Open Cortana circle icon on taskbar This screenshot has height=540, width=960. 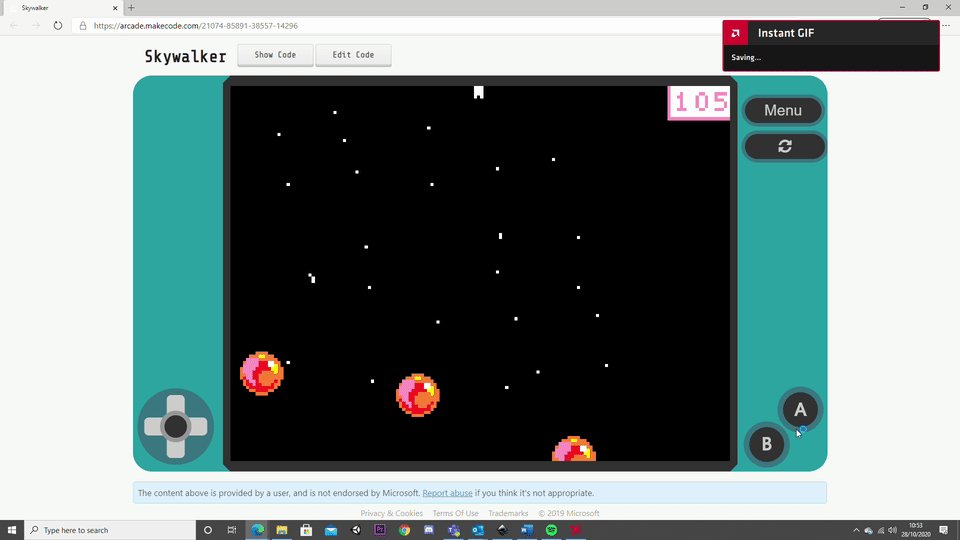(208, 530)
